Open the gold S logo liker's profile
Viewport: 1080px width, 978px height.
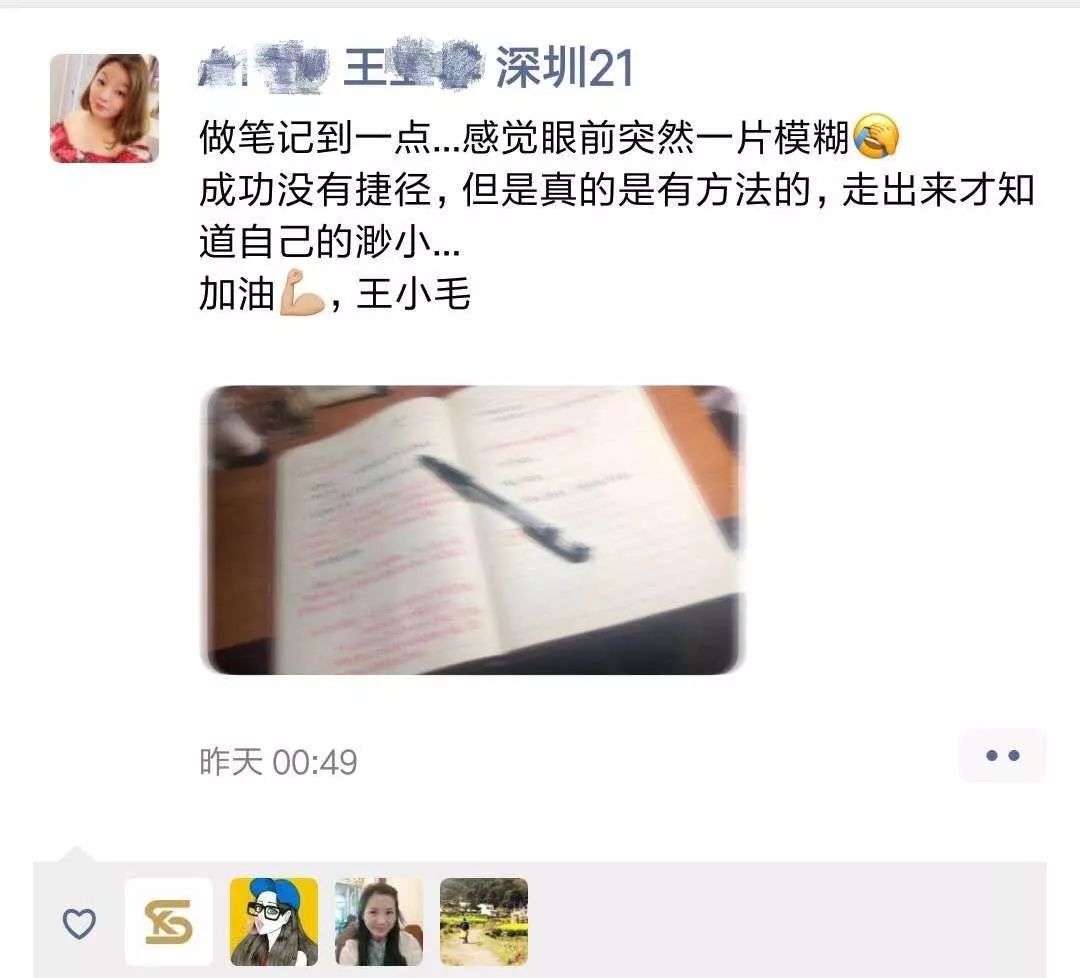point(169,922)
